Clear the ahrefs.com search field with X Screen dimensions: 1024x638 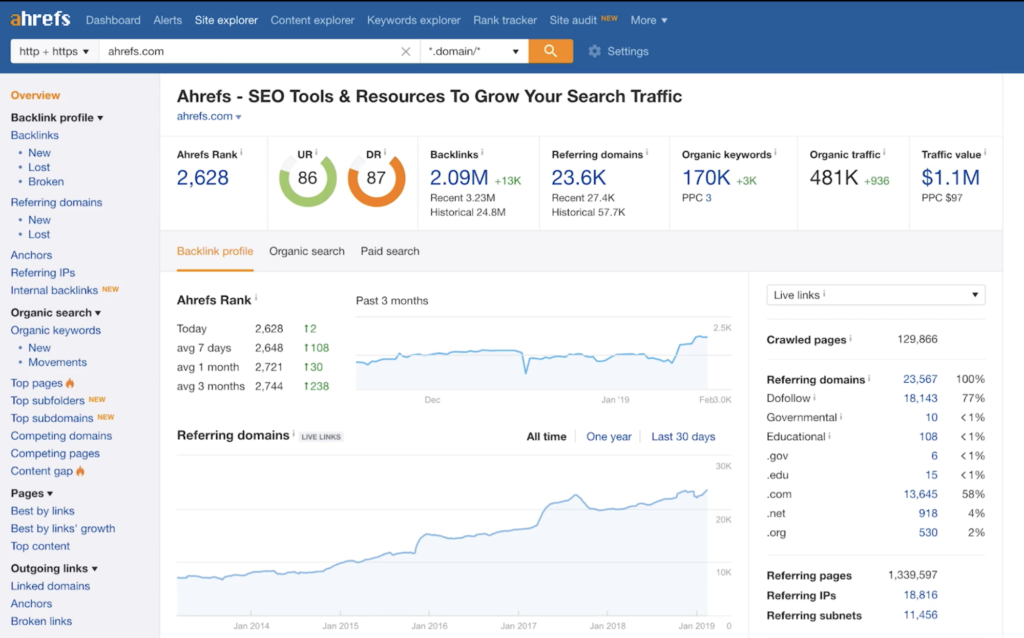pyautogui.click(x=406, y=52)
